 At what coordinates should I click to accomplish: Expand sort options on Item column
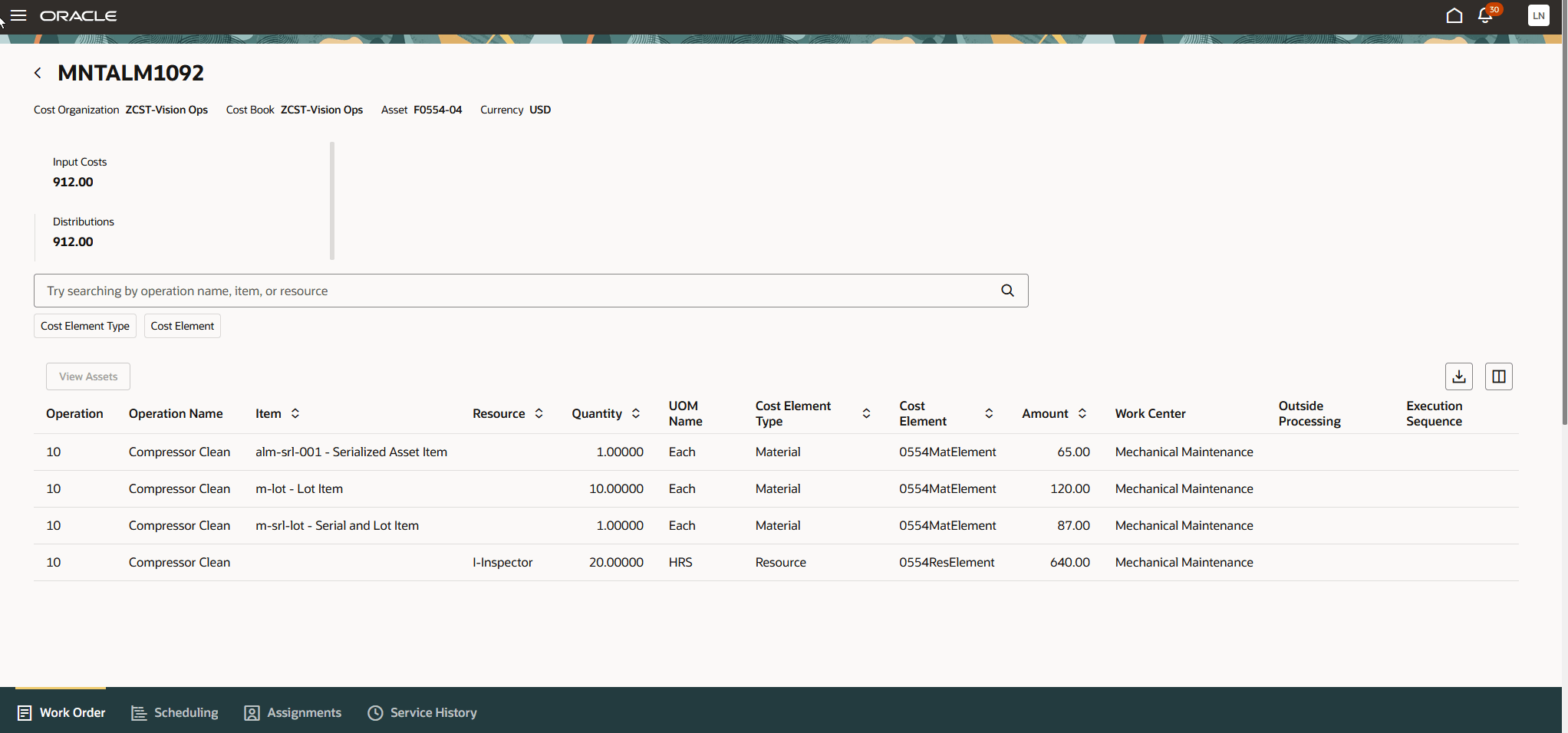(294, 413)
